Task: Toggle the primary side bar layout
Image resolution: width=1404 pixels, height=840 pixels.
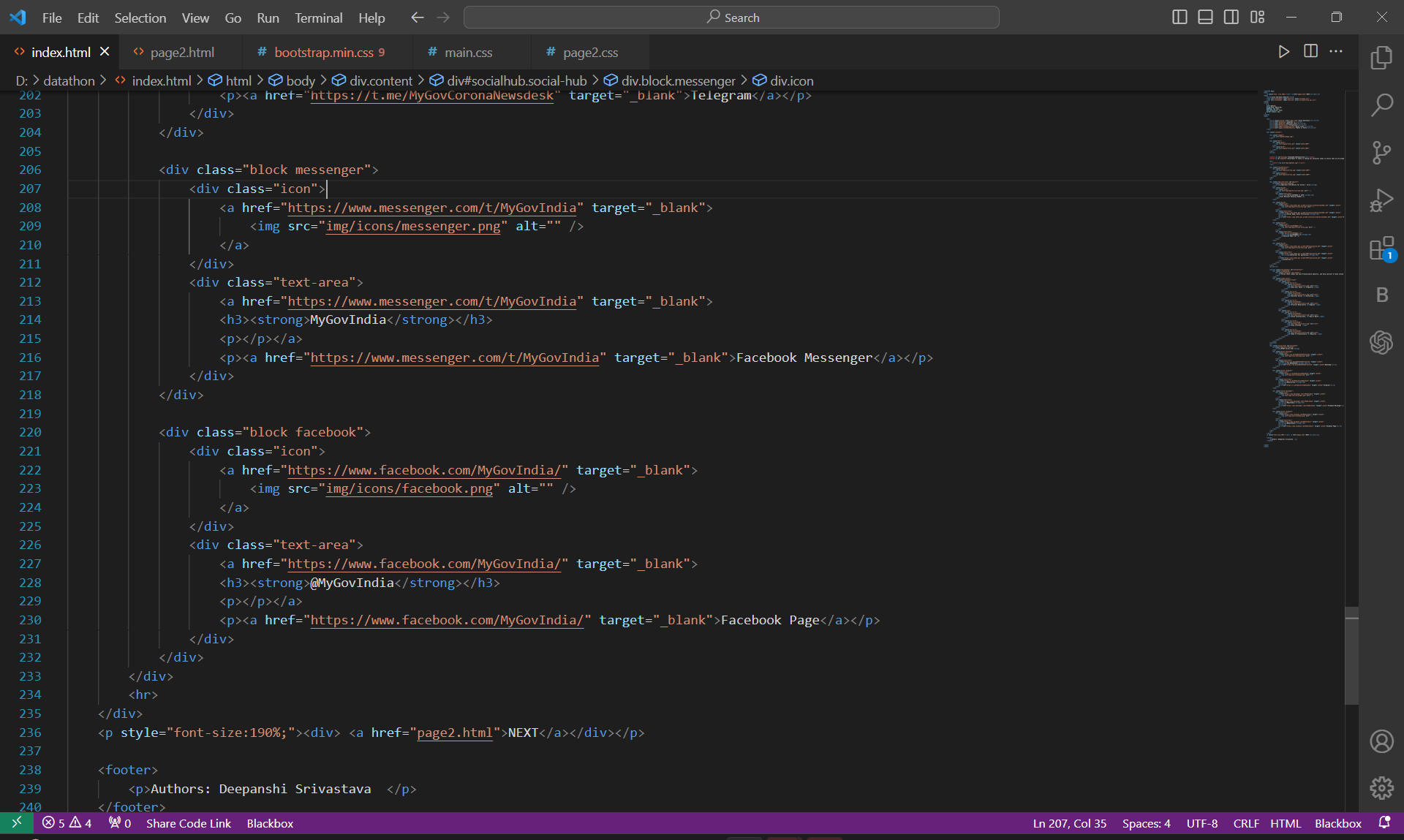Action: [1180, 17]
